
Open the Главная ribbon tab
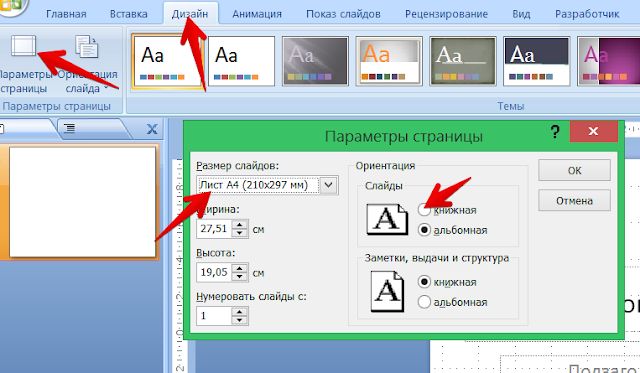click(x=66, y=14)
